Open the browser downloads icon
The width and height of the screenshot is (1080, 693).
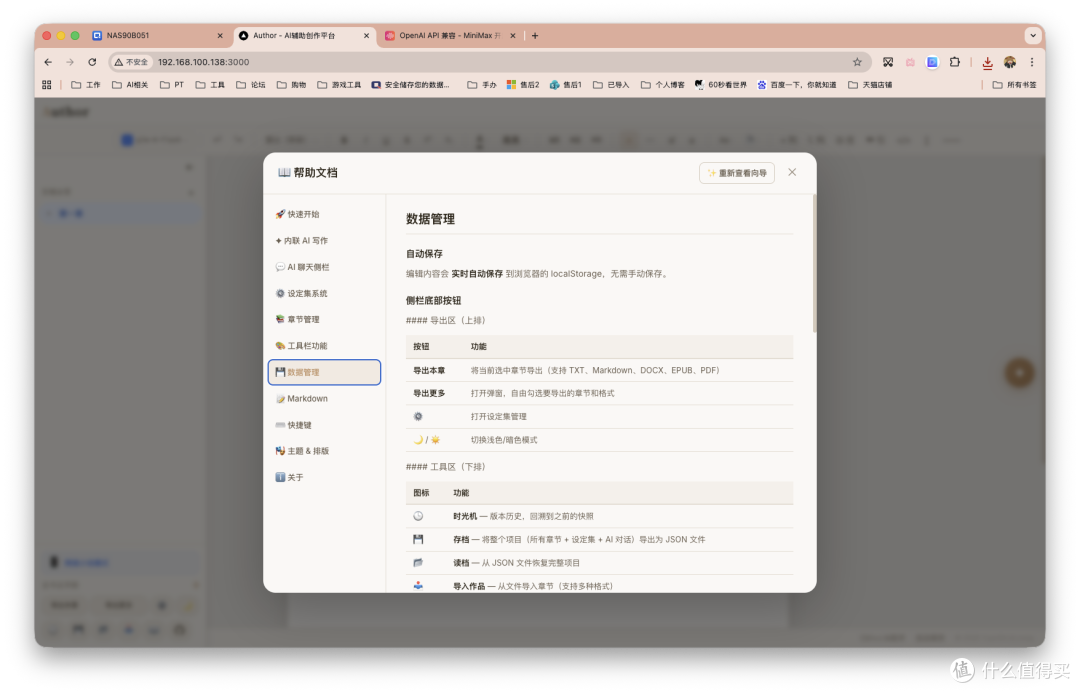click(x=987, y=63)
